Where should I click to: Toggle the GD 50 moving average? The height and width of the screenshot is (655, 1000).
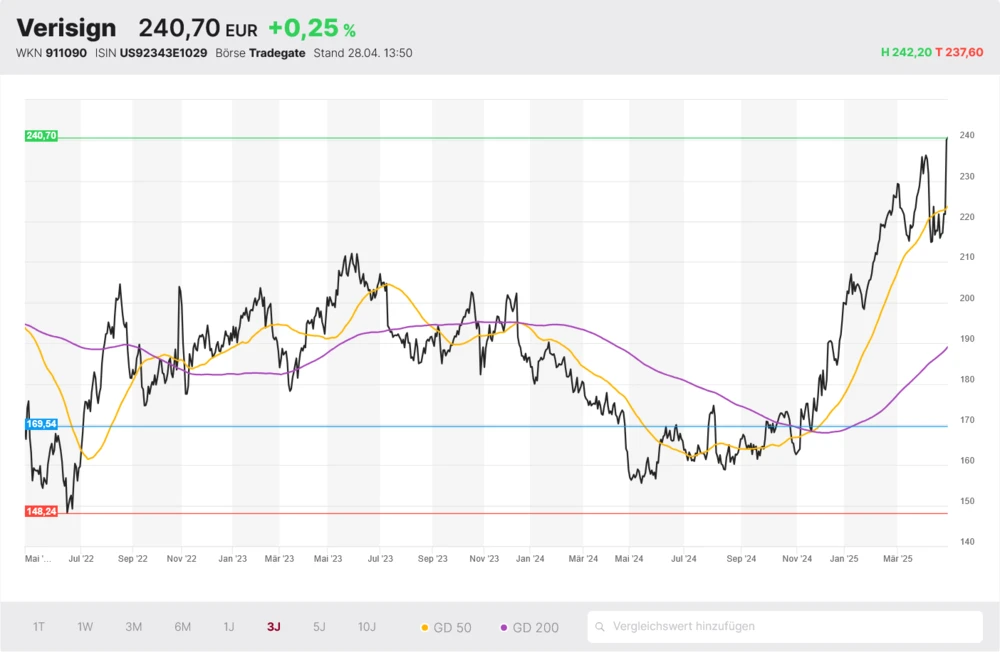click(448, 627)
